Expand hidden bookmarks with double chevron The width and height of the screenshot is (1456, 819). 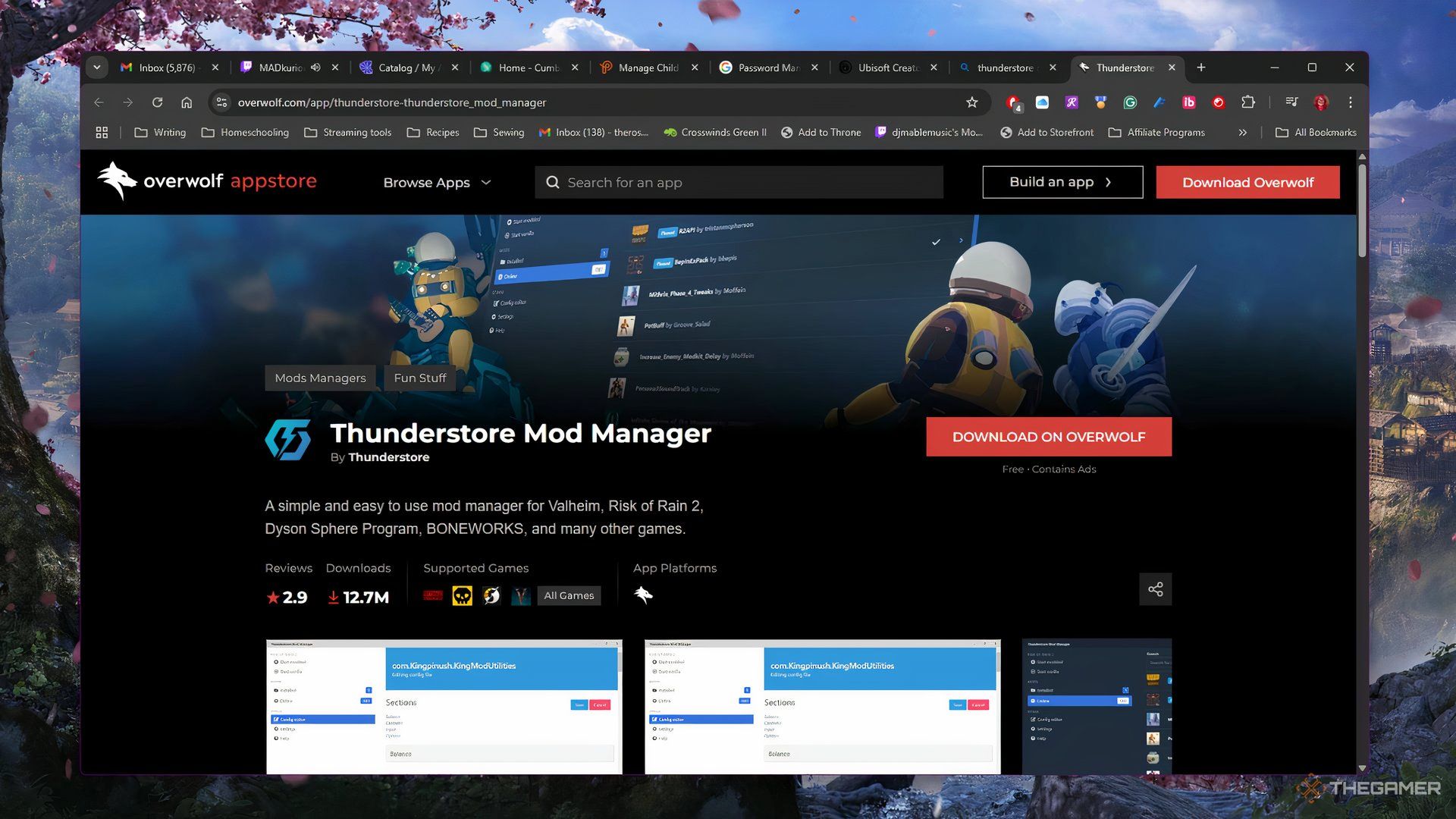pyautogui.click(x=1242, y=133)
